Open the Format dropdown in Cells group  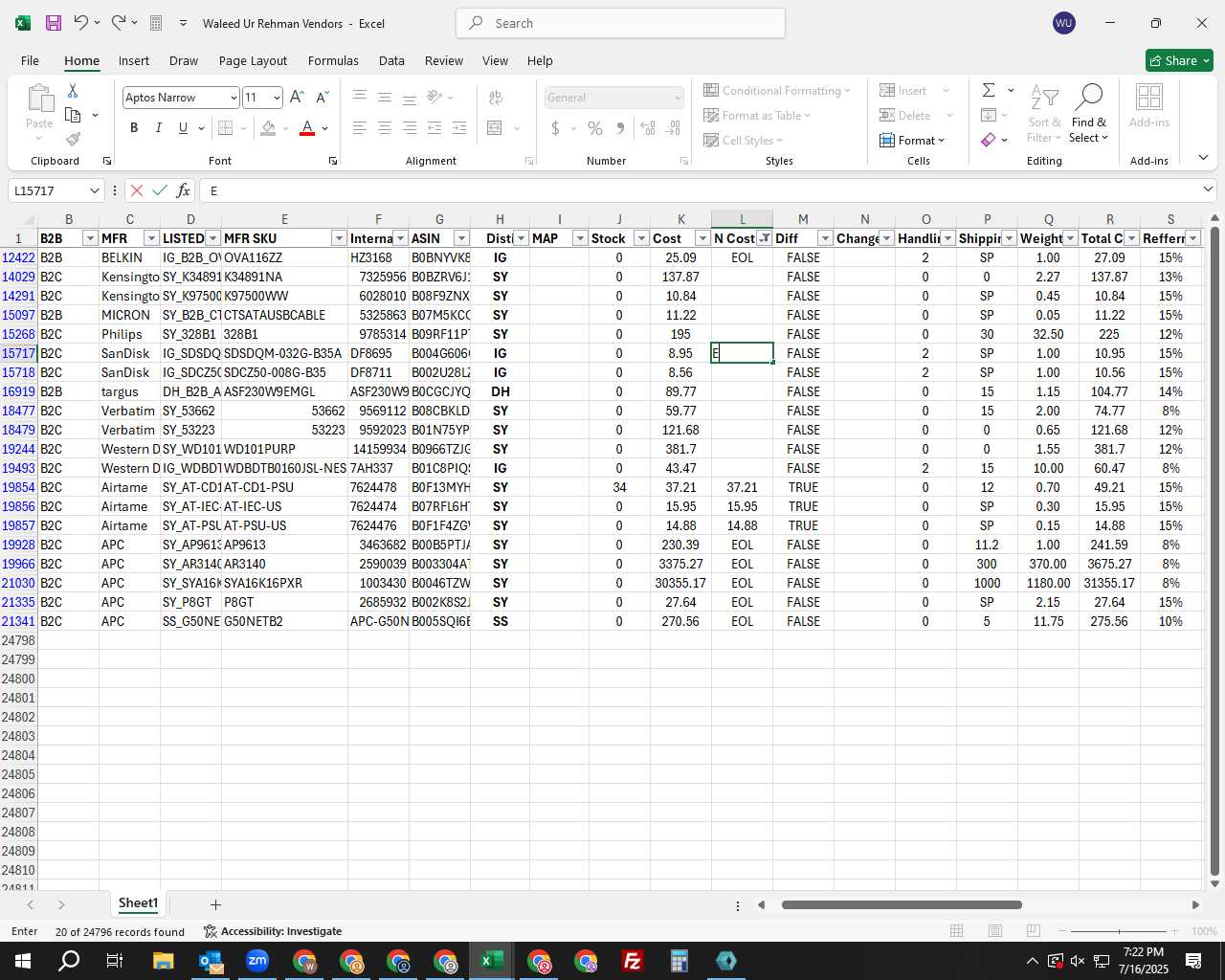click(912, 140)
